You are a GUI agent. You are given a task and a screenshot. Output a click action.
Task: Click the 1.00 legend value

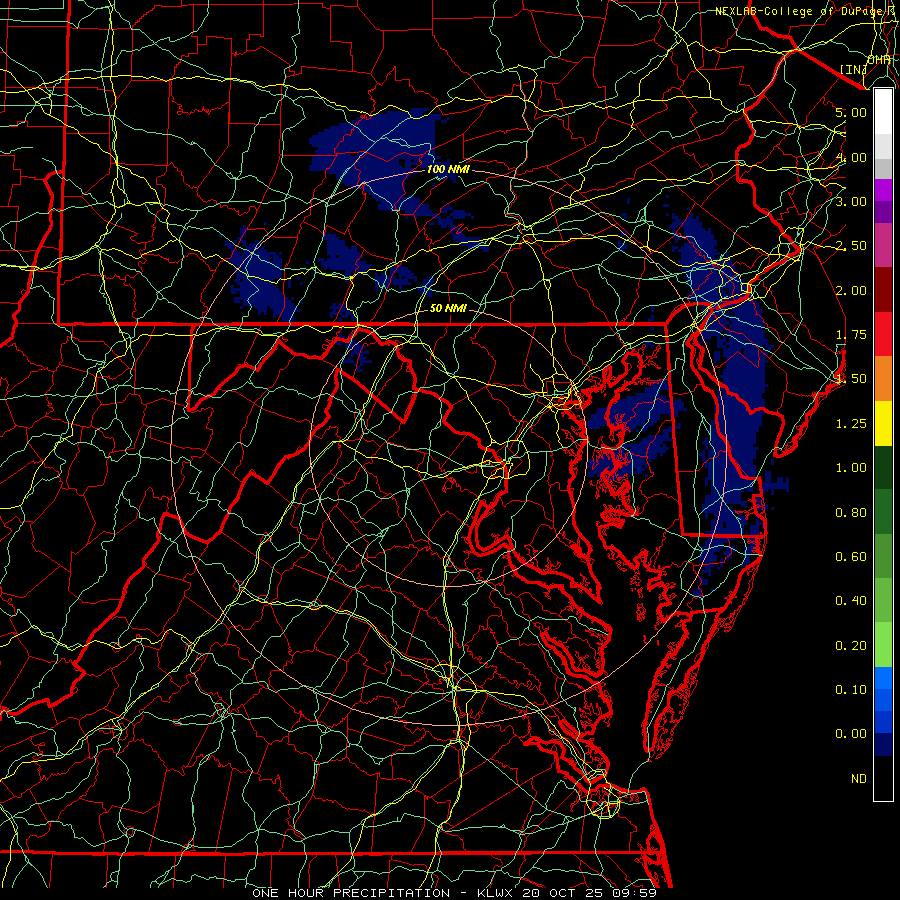851,468
